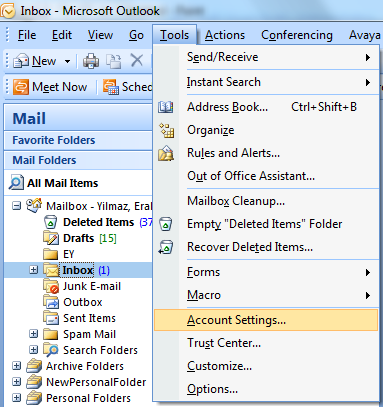Open the Instant Search submenu
383x407 pixels.
pyautogui.click(x=266, y=82)
